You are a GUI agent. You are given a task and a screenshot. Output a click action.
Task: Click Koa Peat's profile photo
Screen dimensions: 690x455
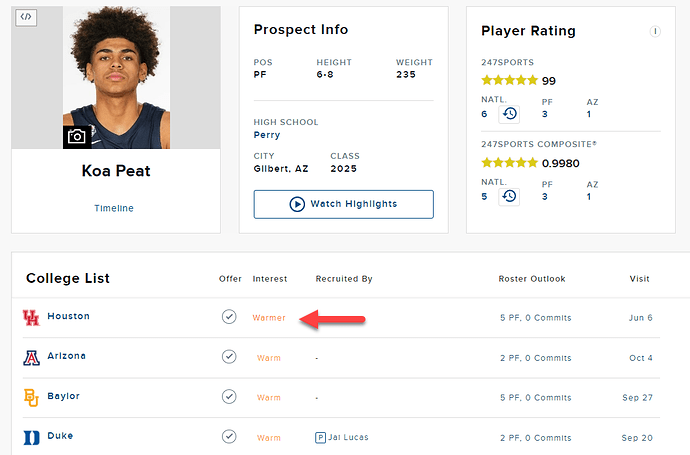point(116,77)
